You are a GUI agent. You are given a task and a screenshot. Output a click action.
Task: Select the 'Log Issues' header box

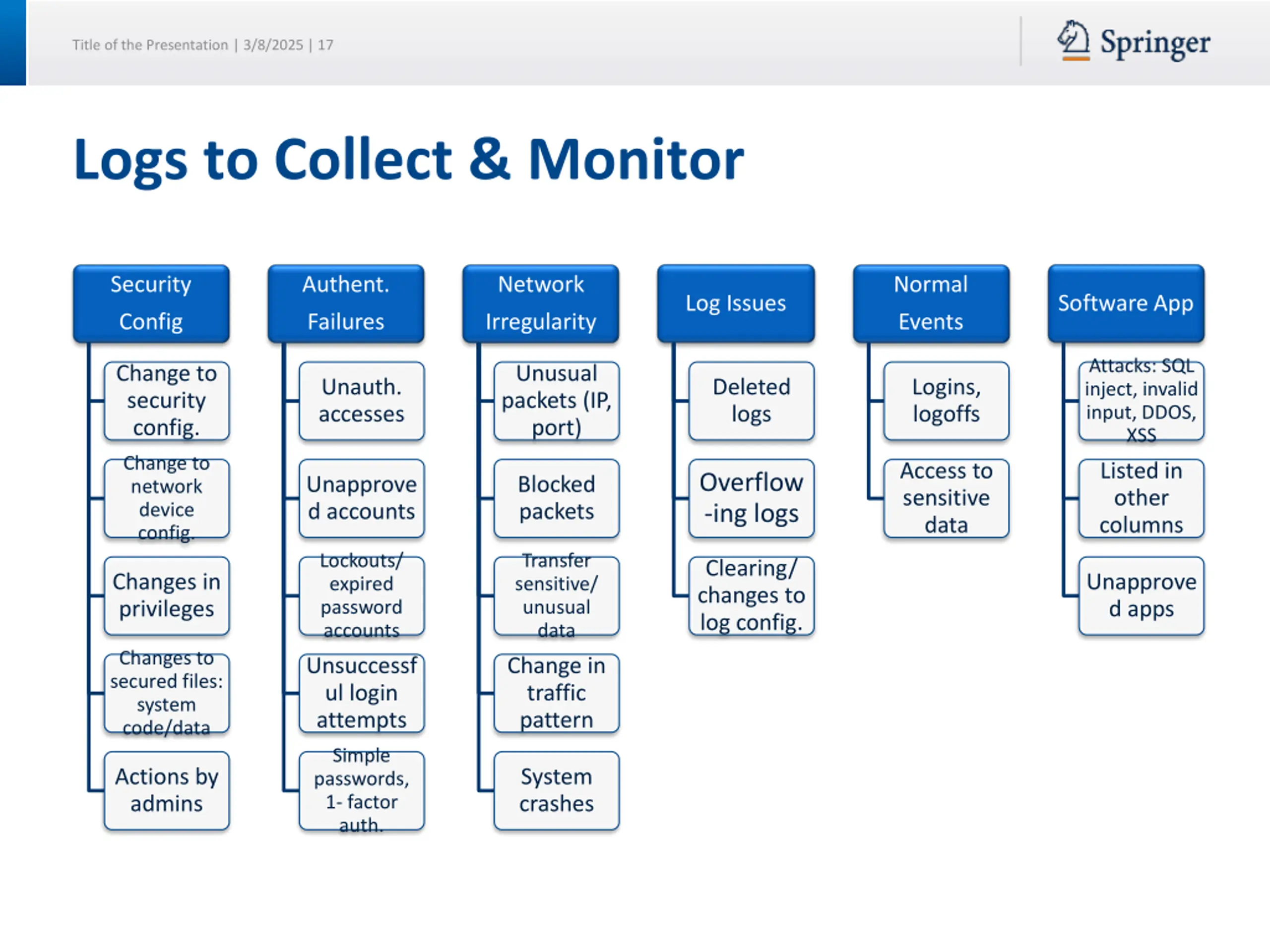tap(736, 303)
